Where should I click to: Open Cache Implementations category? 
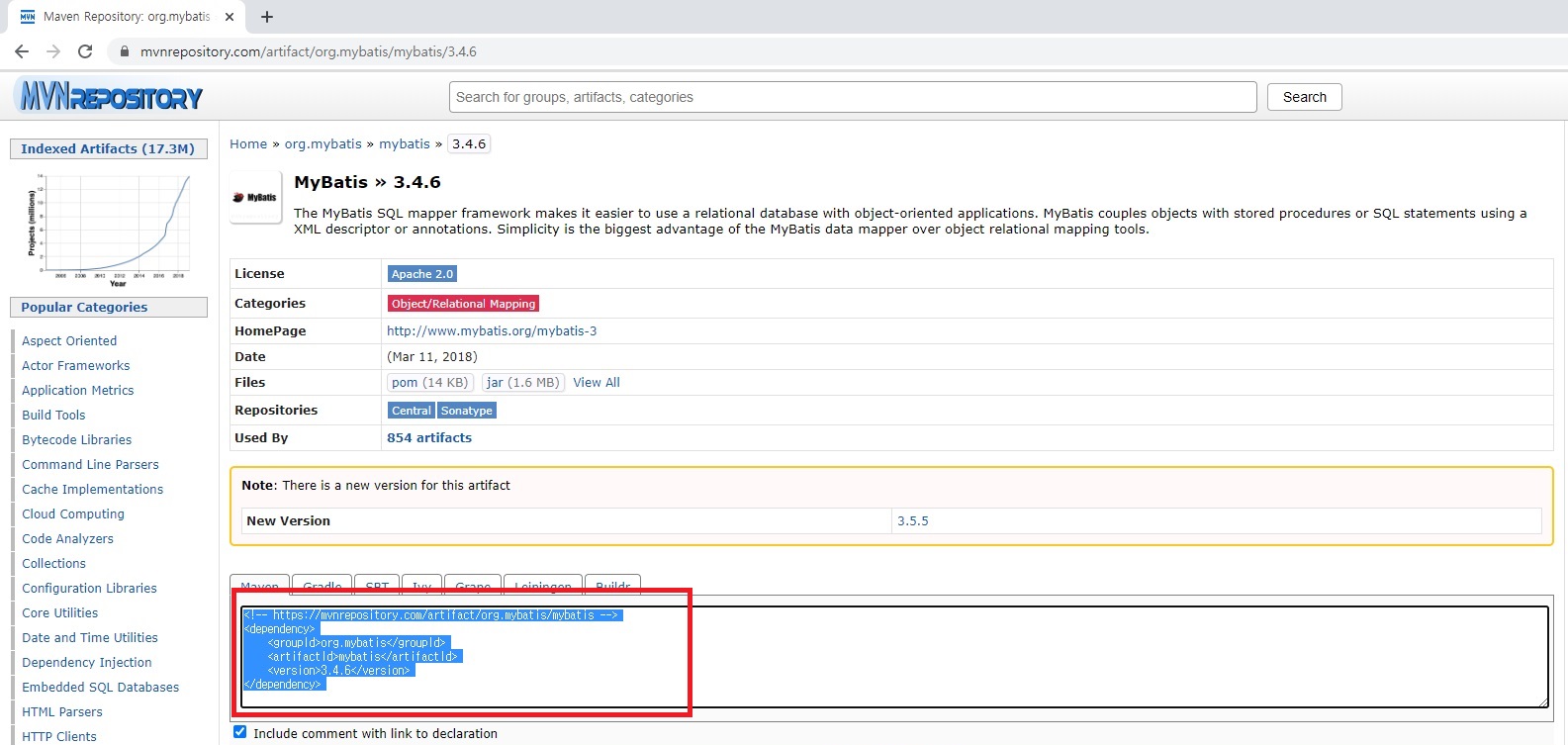click(x=93, y=490)
